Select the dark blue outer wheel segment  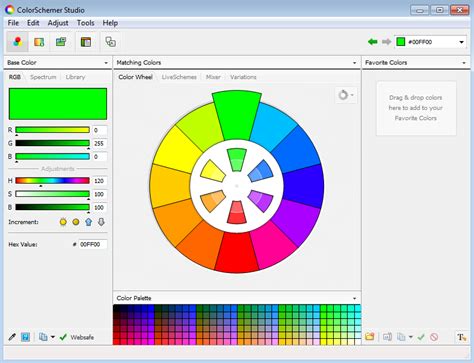[303, 186]
